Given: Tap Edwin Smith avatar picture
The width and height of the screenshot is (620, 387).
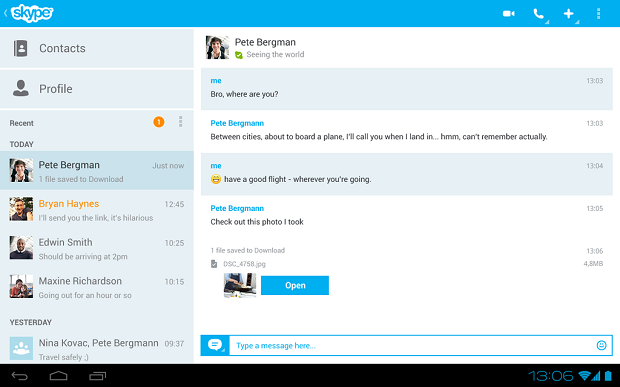Looking at the screenshot, I should pos(21,248).
